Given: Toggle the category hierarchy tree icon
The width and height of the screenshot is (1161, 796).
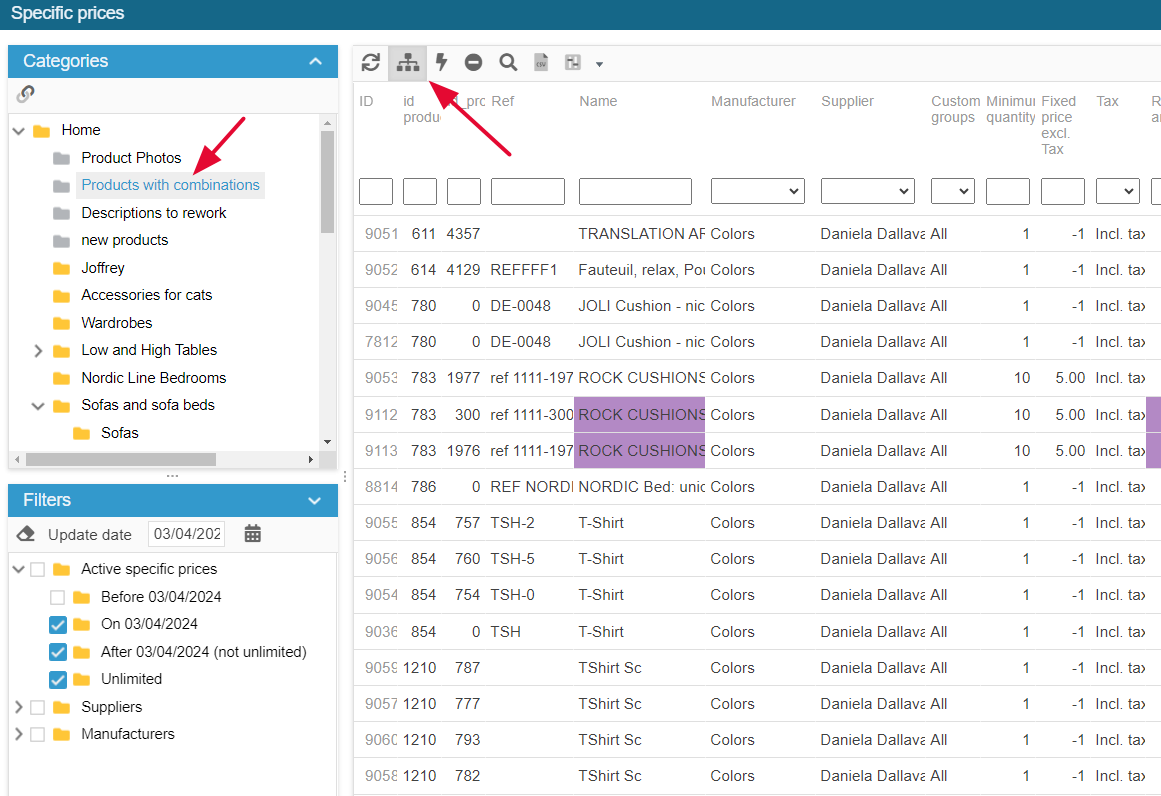Looking at the screenshot, I should pyautogui.click(x=407, y=63).
